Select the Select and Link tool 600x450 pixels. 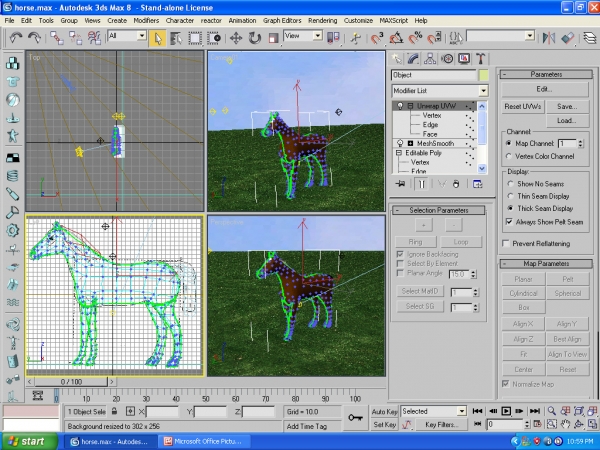coord(57,38)
